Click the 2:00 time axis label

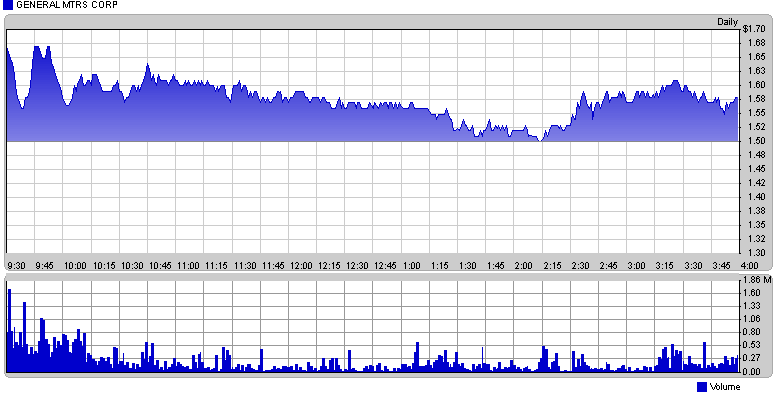(524, 266)
